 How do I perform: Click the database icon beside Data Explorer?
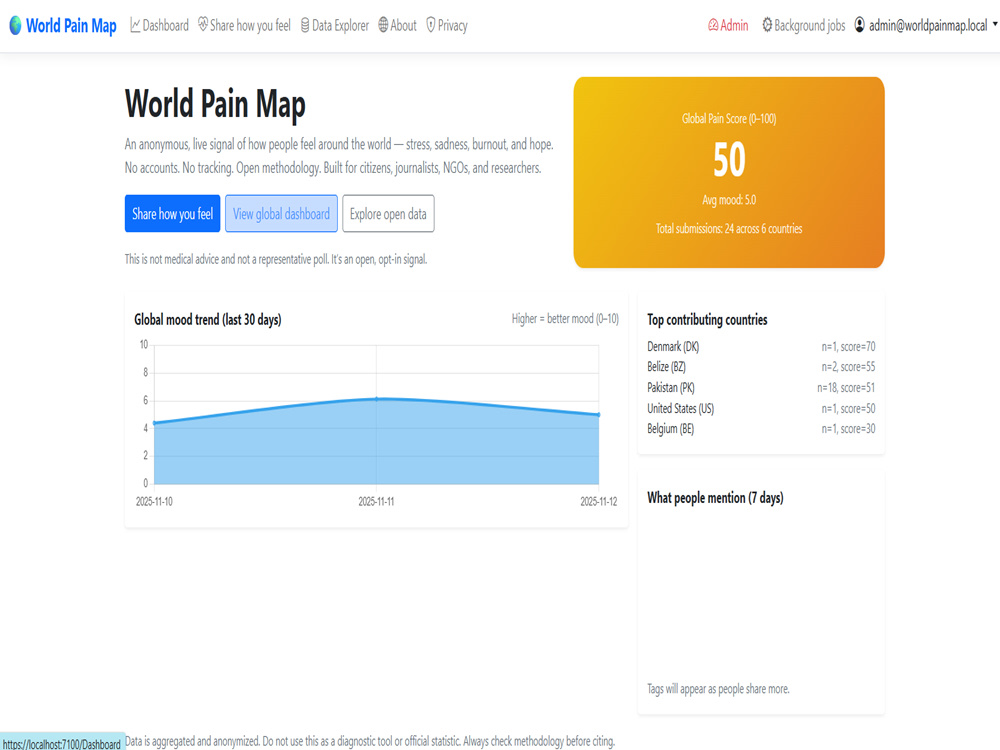(x=305, y=26)
